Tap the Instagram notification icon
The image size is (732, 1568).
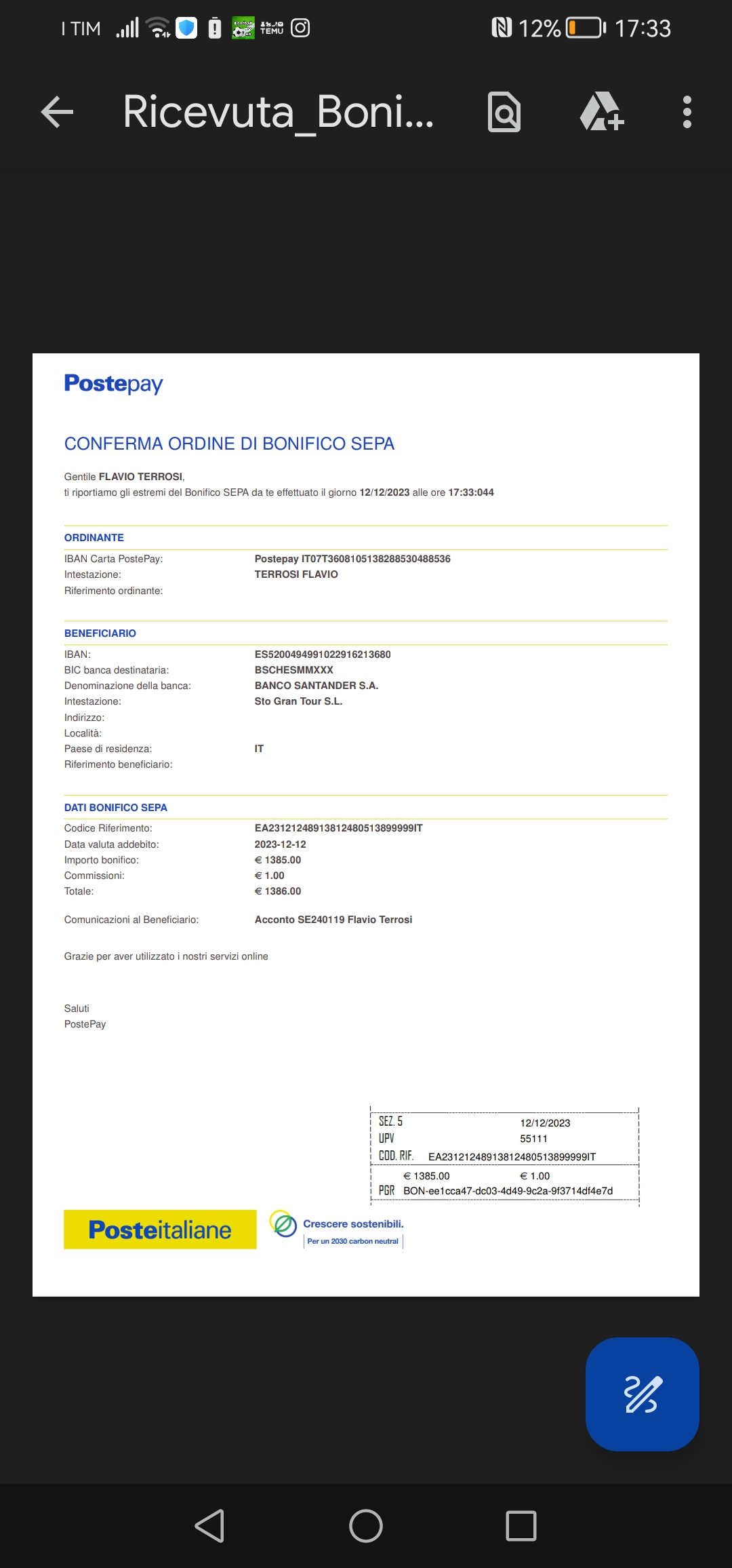click(x=300, y=28)
